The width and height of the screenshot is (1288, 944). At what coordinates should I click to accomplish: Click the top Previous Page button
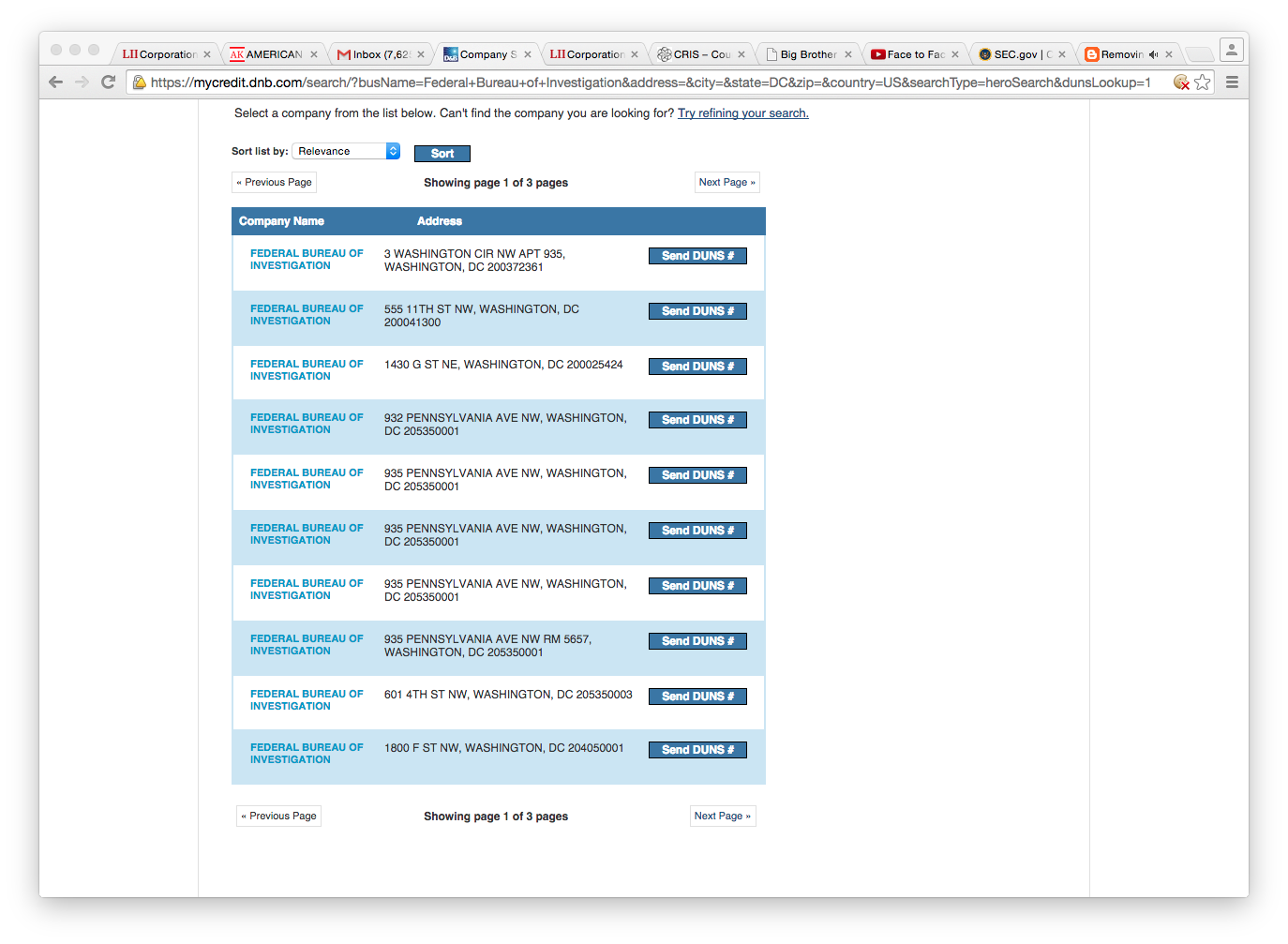coord(274,183)
